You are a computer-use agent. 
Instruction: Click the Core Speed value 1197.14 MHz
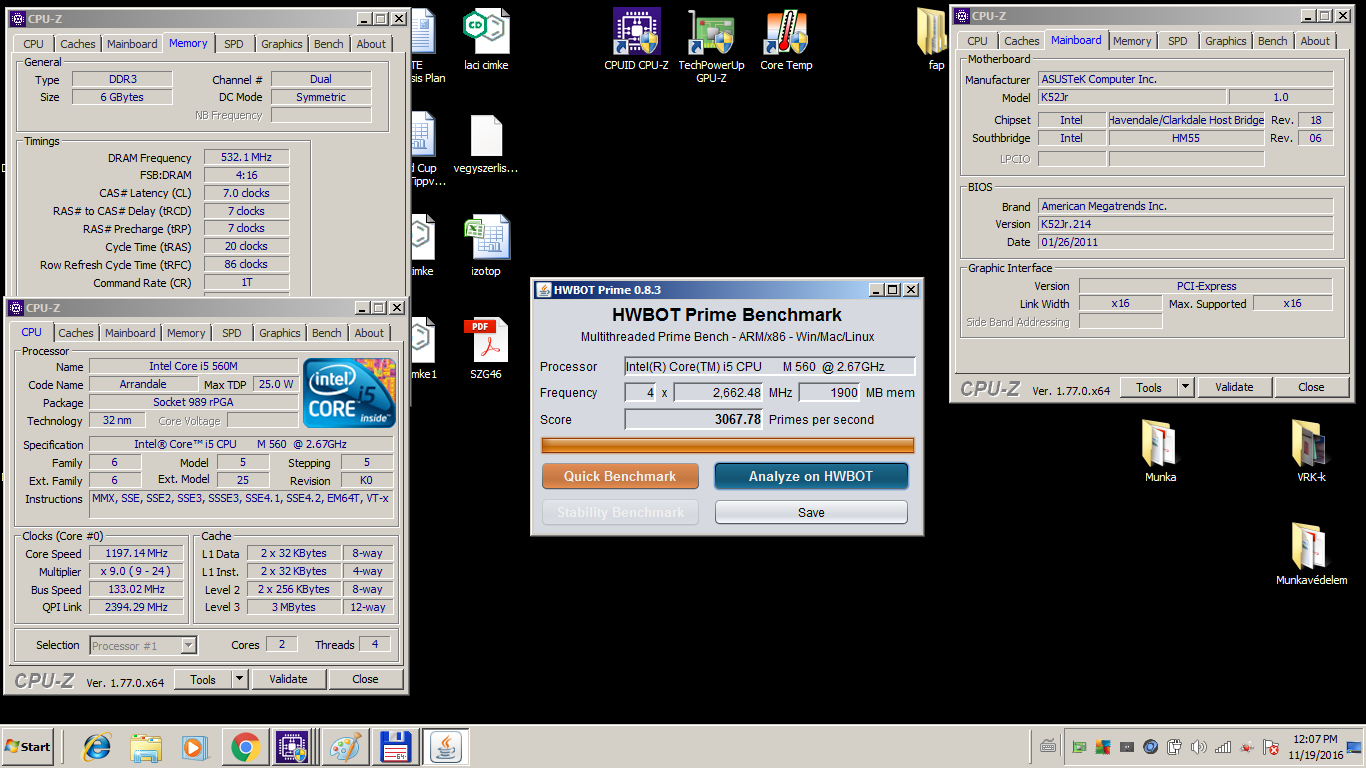136,554
